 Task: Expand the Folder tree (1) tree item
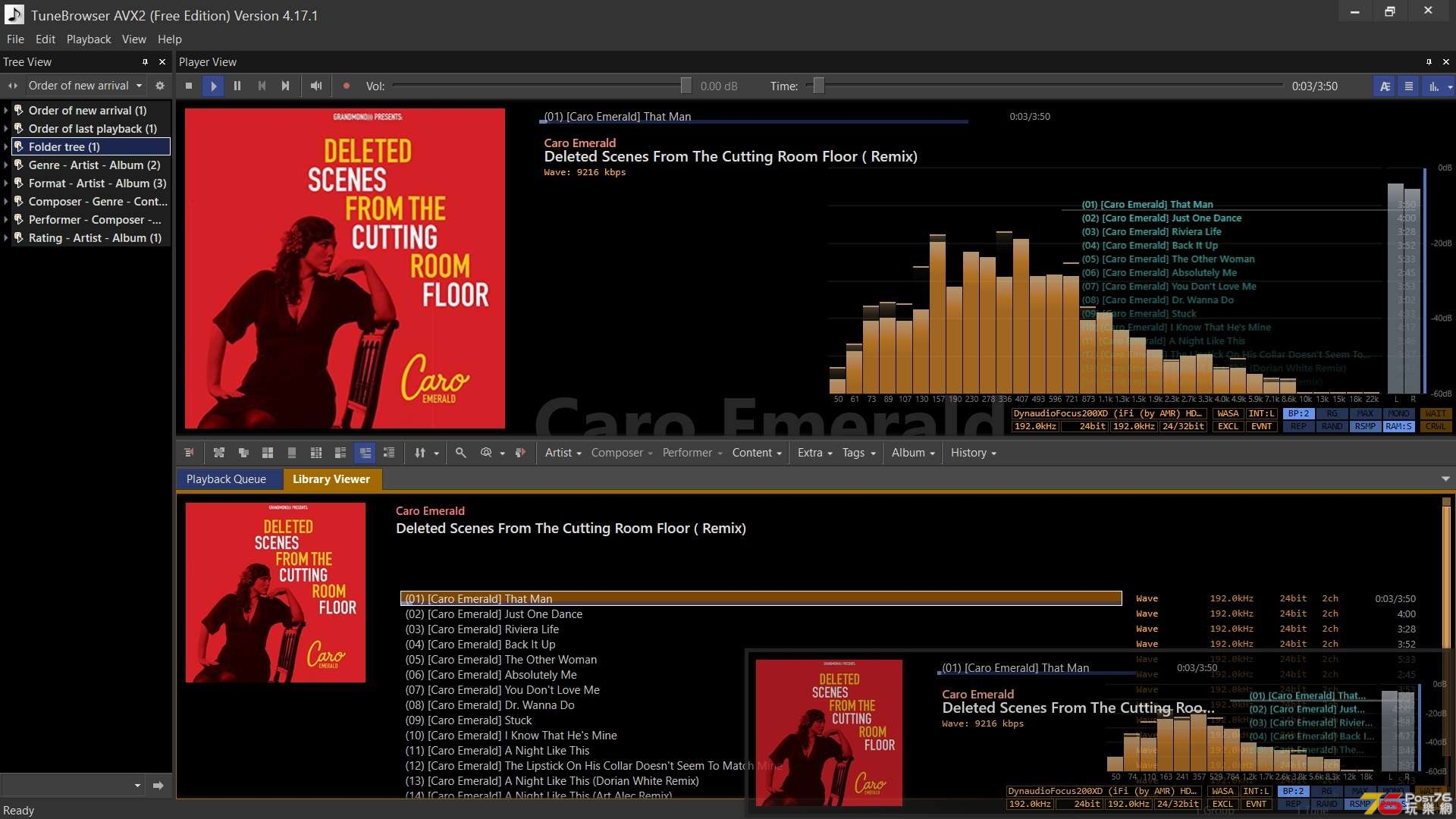point(7,146)
